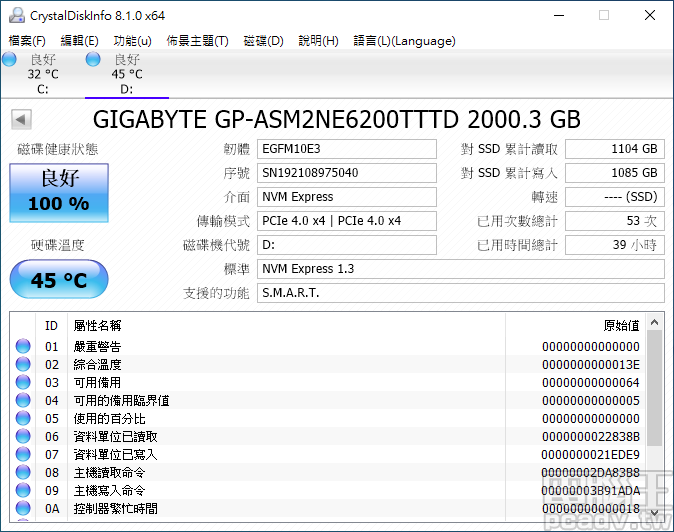Viewport: 674px width, 532px height.
Task: Click the power on count value 53 次
Action: click(x=615, y=221)
